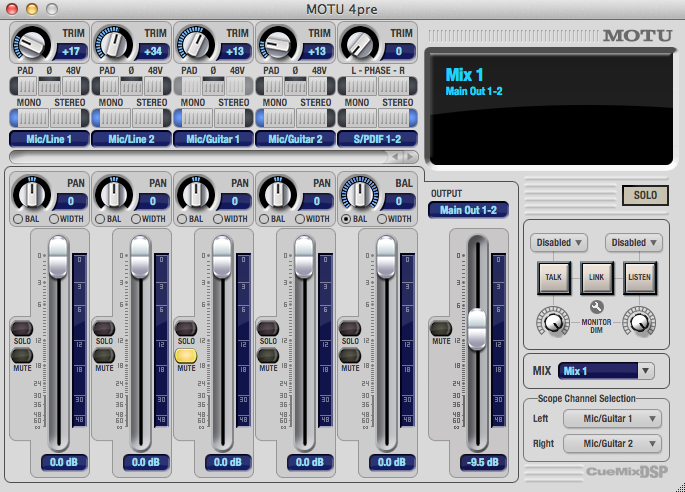The height and width of the screenshot is (492, 685).
Task: Click the channel strip scroll left arrow
Action: coord(395,156)
